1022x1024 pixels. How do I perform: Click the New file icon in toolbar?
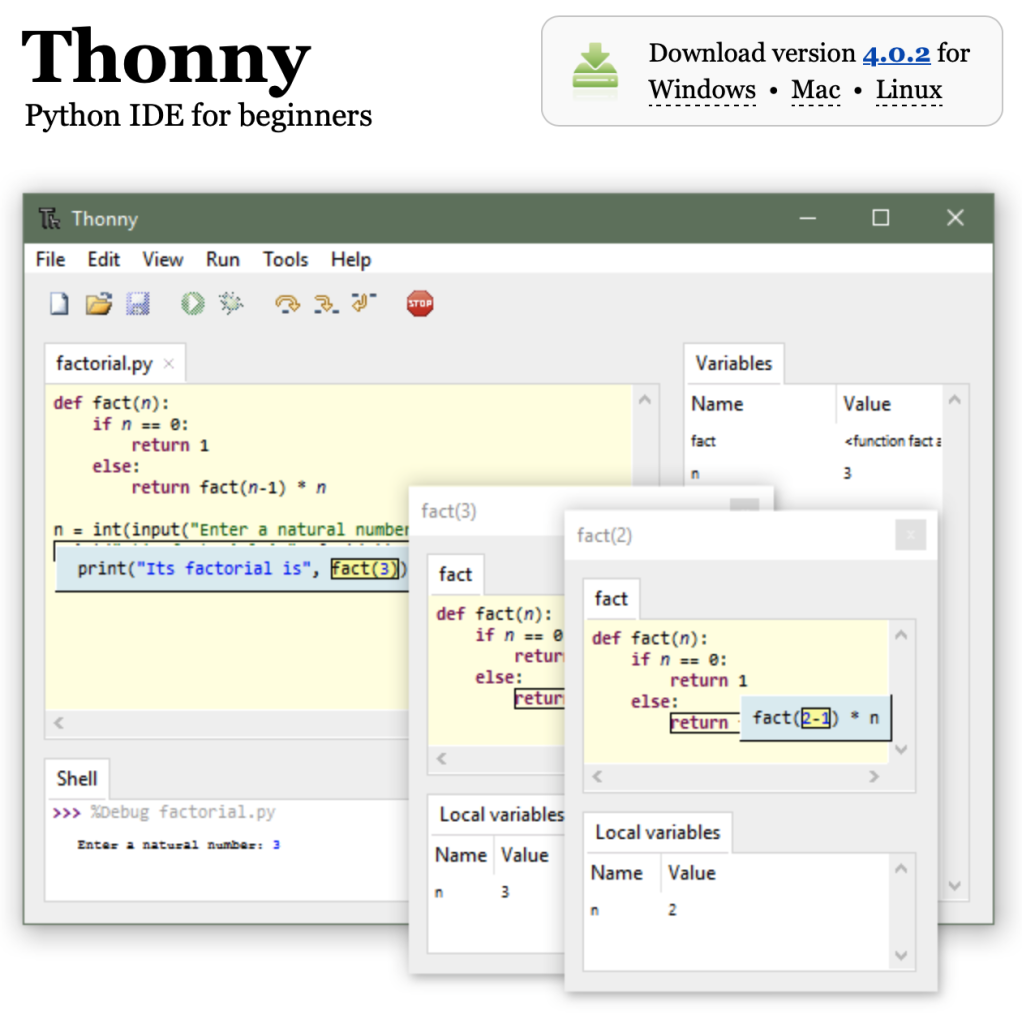click(x=59, y=304)
